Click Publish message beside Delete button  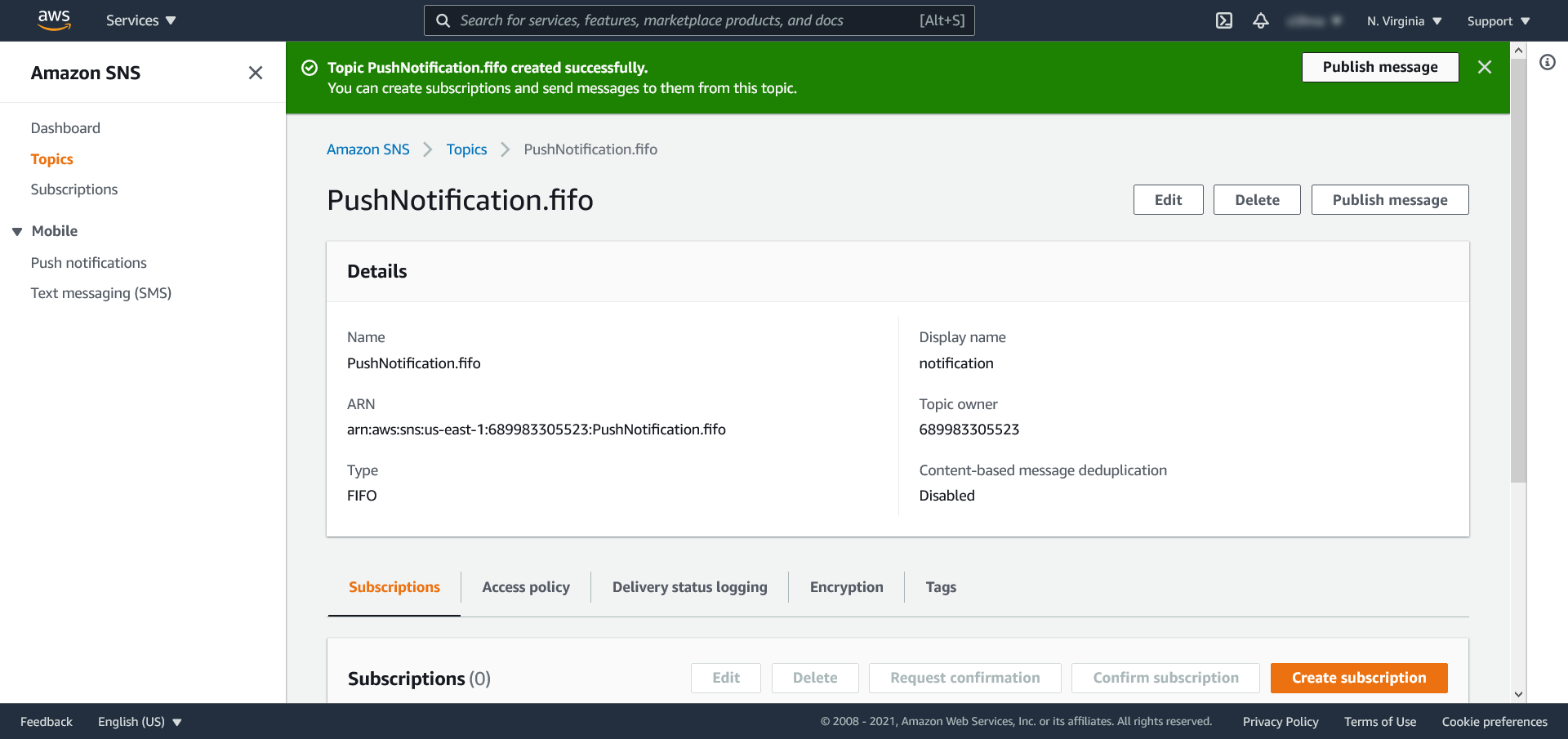[1390, 200]
